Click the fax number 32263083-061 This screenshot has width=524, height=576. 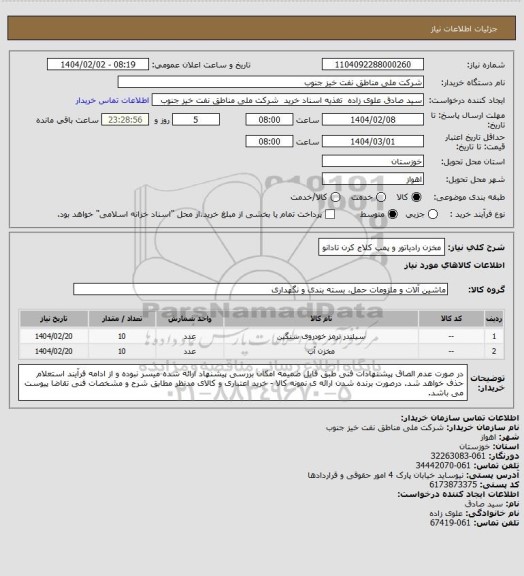458,456
